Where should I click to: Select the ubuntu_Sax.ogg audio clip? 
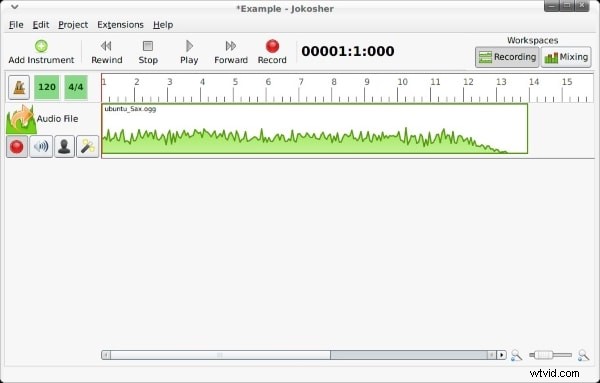coord(315,129)
